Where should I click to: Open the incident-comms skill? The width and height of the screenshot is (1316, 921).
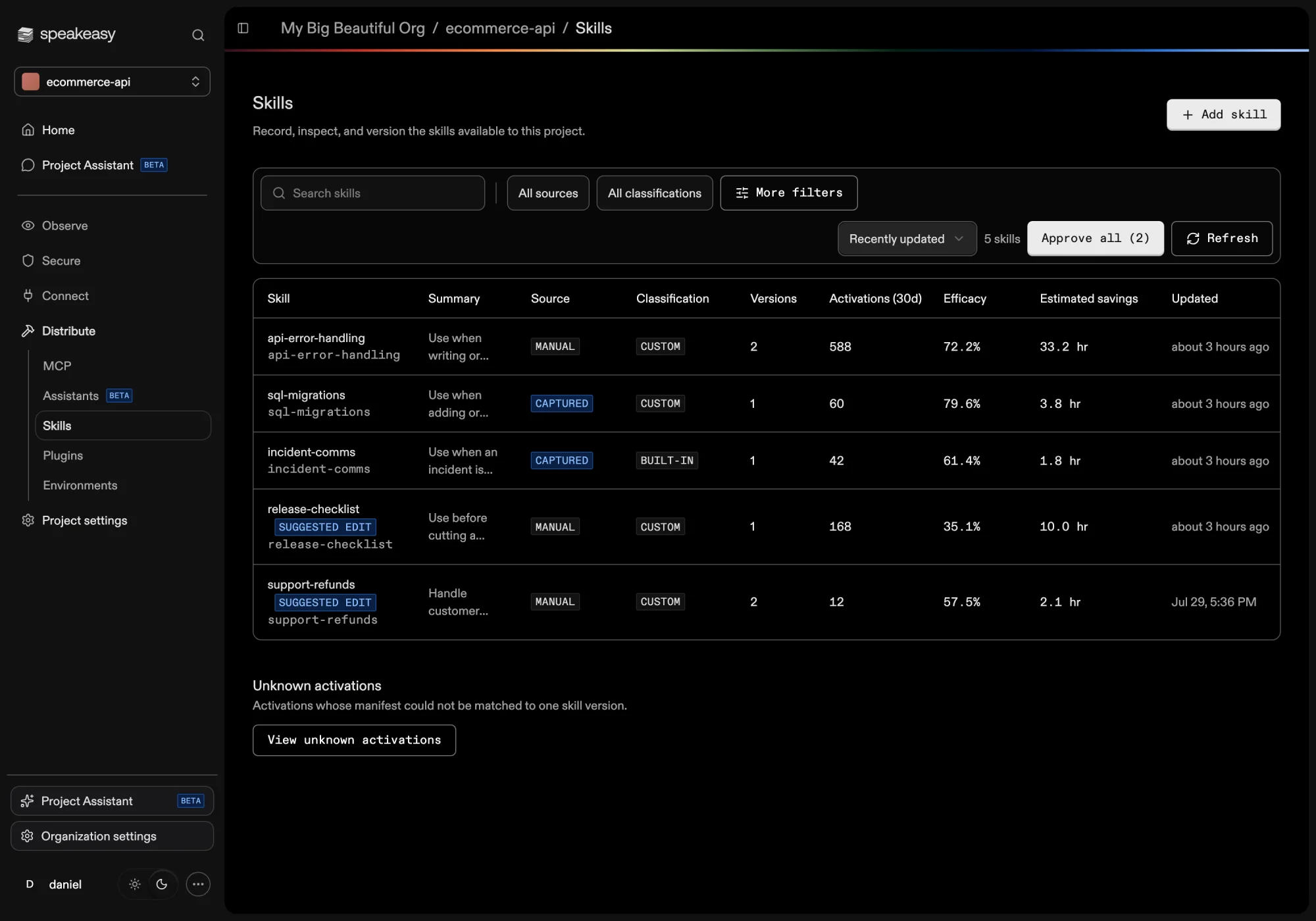(311, 452)
